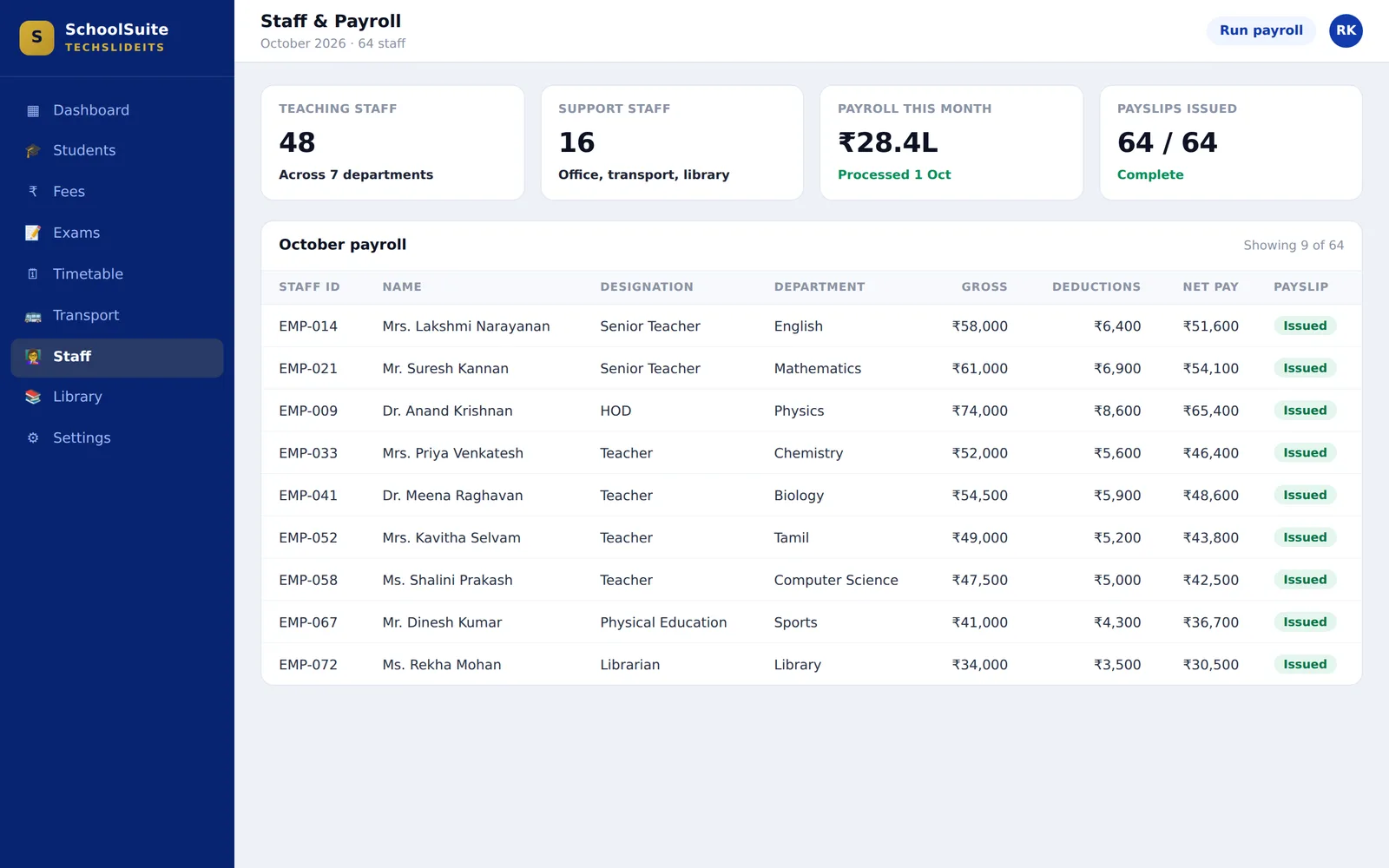Click the Librarian designation cell
This screenshot has width=1389, height=868.
[629, 665]
